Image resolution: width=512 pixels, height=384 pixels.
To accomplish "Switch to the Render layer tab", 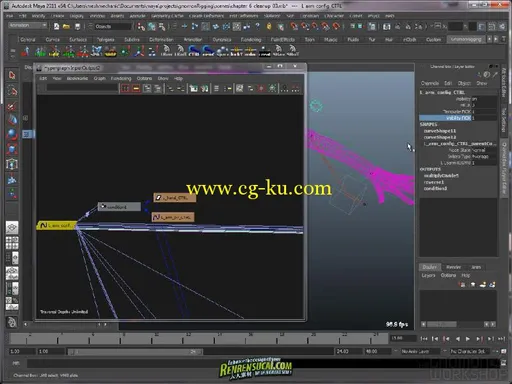I will pos(453,267).
